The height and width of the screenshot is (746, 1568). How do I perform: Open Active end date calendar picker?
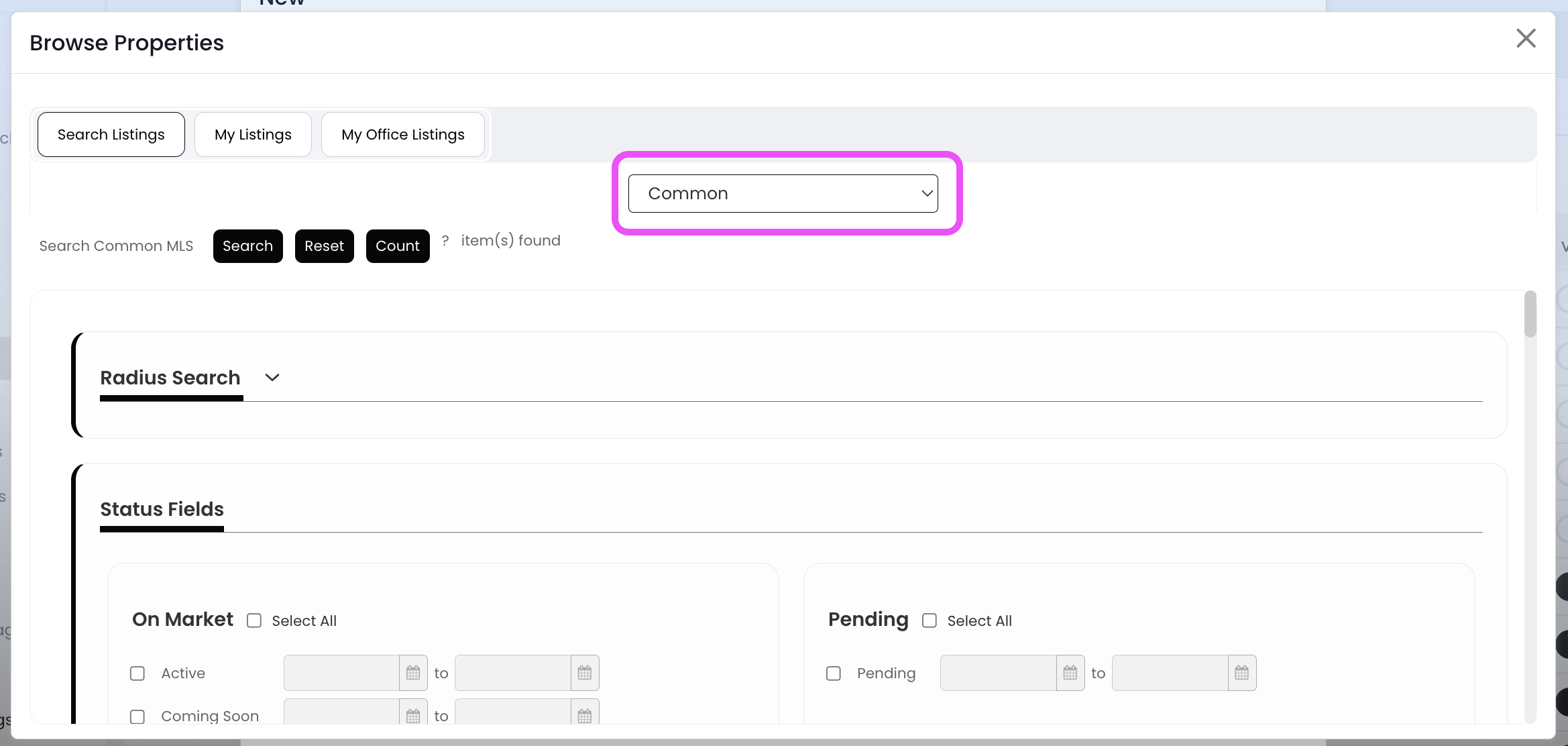(x=585, y=673)
